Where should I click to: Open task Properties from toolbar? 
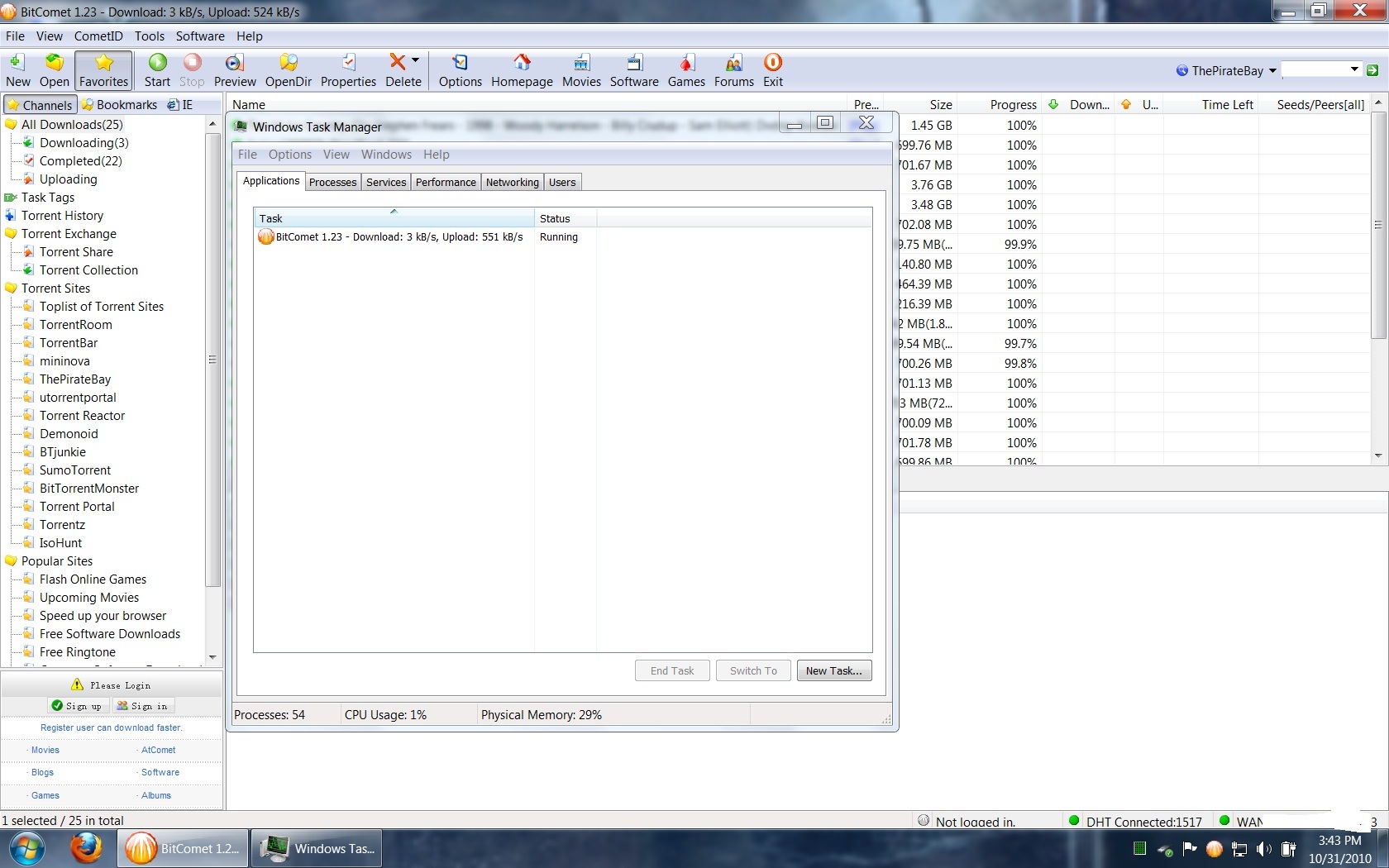(348, 70)
